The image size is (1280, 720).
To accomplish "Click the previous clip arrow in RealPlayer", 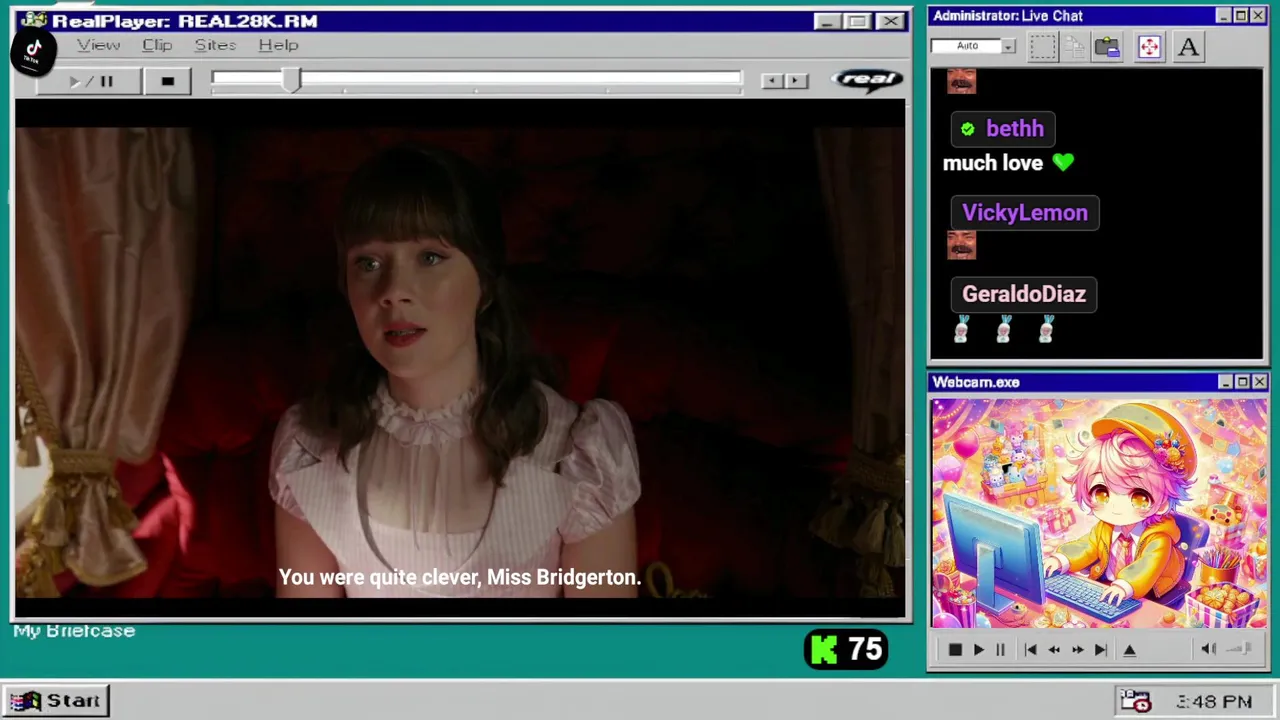I will coord(771,81).
